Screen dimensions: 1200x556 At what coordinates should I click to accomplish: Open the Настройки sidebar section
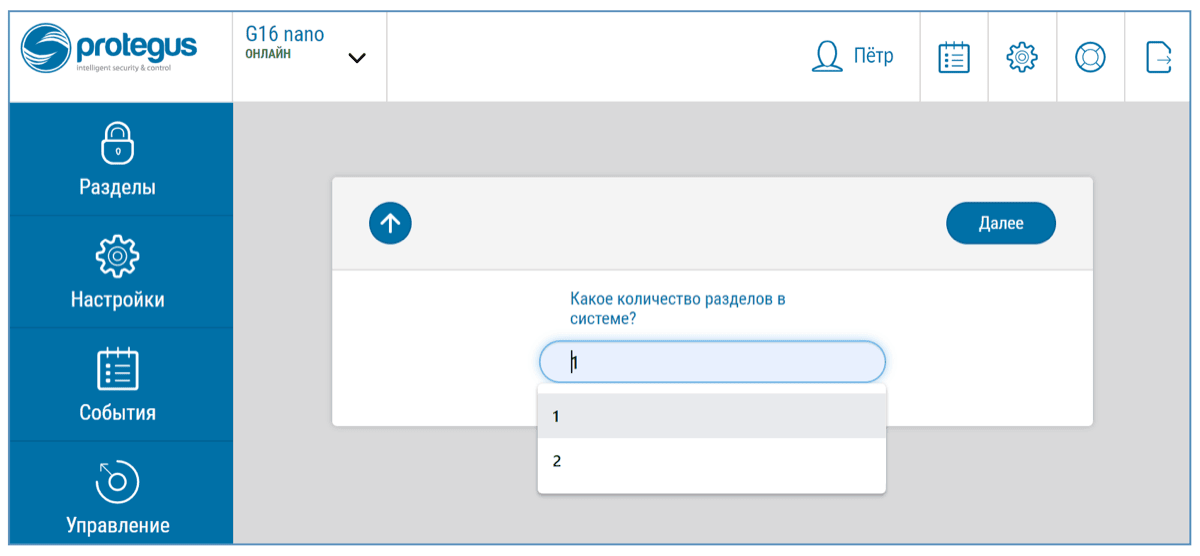coord(117,299)
